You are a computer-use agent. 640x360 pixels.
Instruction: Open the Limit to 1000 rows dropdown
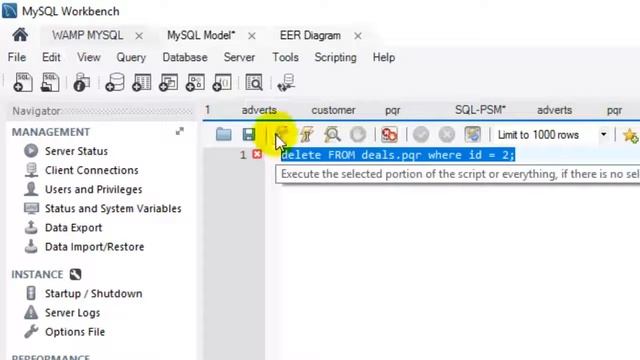point(603,134)
